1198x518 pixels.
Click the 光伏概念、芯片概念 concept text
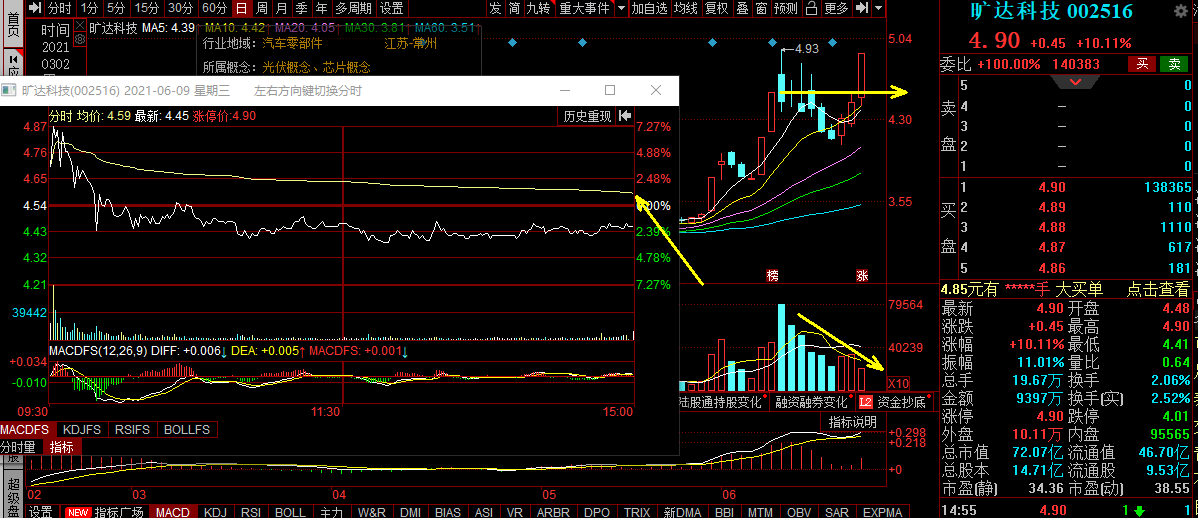click(x=316, y=68)
